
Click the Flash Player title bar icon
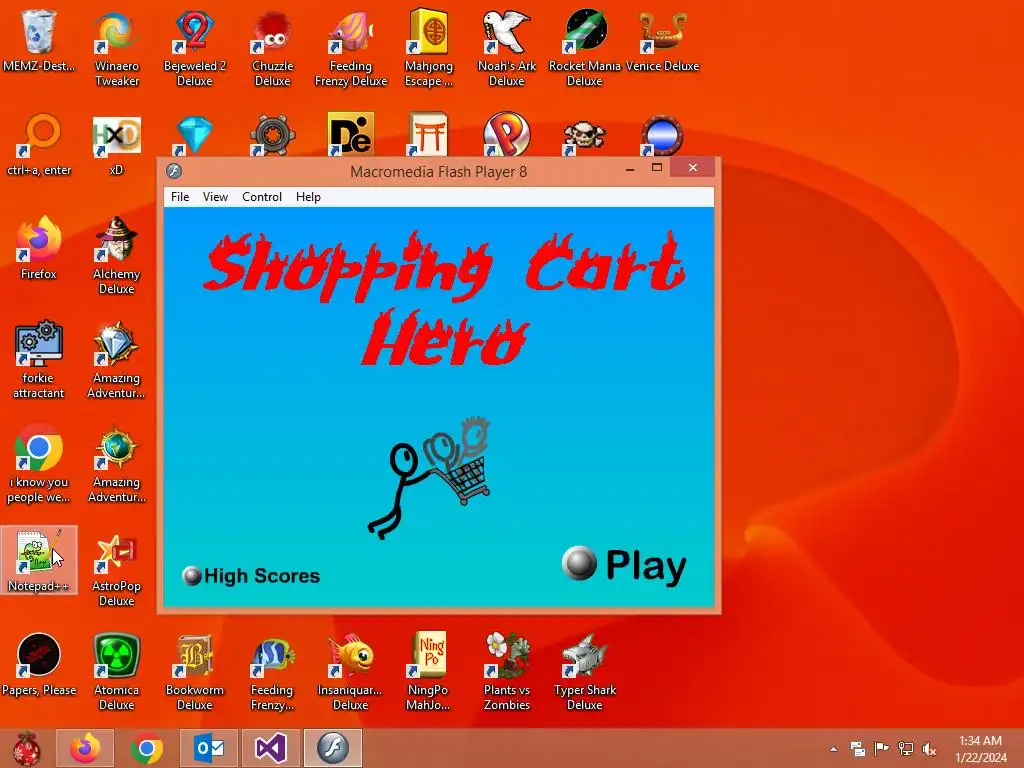pos(174,171)
